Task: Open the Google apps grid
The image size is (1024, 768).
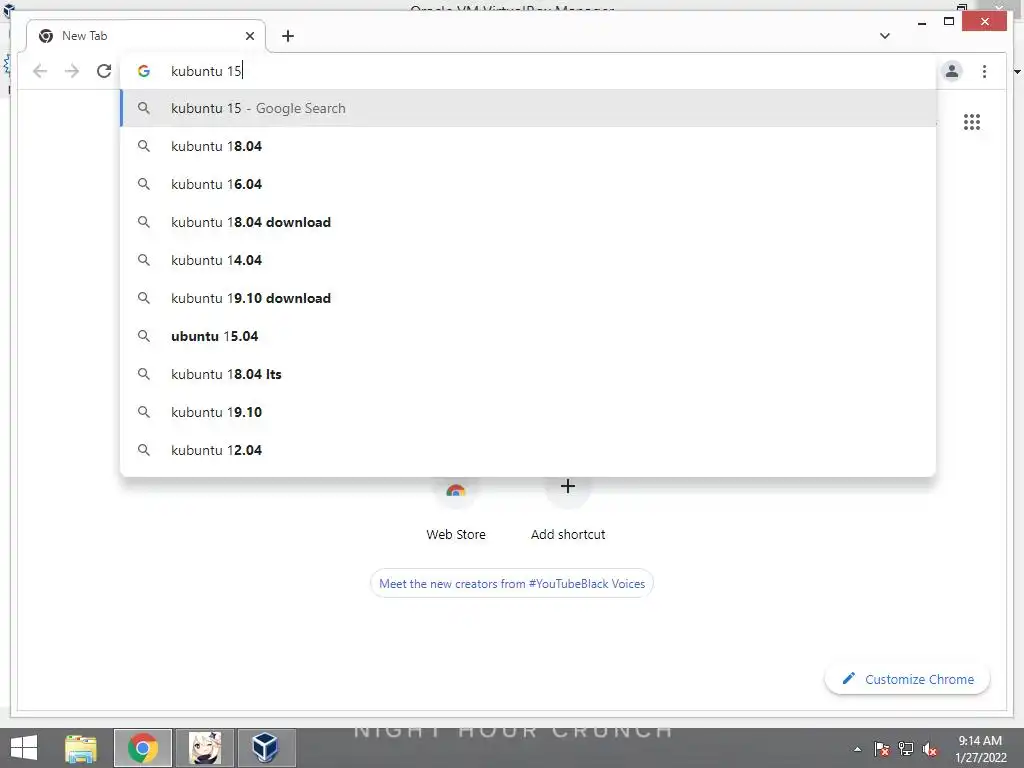Action: pyautogui.click(x=972, y=122)
